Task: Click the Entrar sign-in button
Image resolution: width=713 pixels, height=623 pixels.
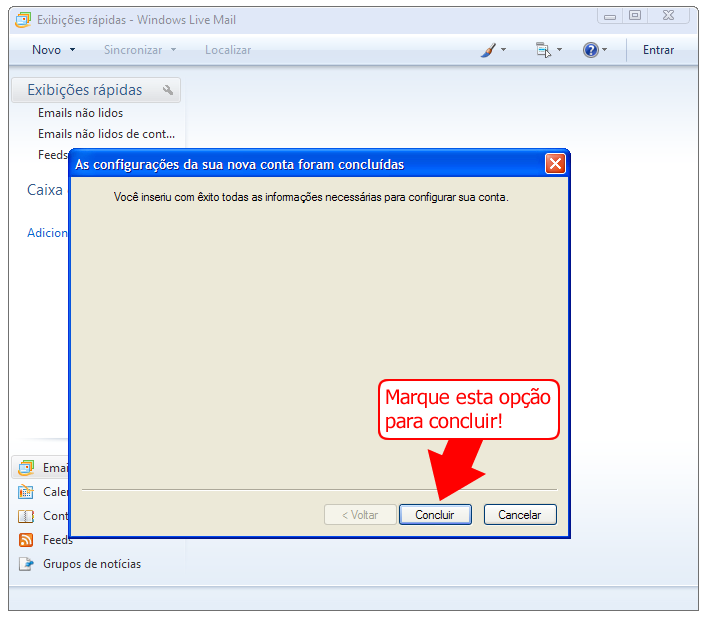Action: click(x=658, y=50)
